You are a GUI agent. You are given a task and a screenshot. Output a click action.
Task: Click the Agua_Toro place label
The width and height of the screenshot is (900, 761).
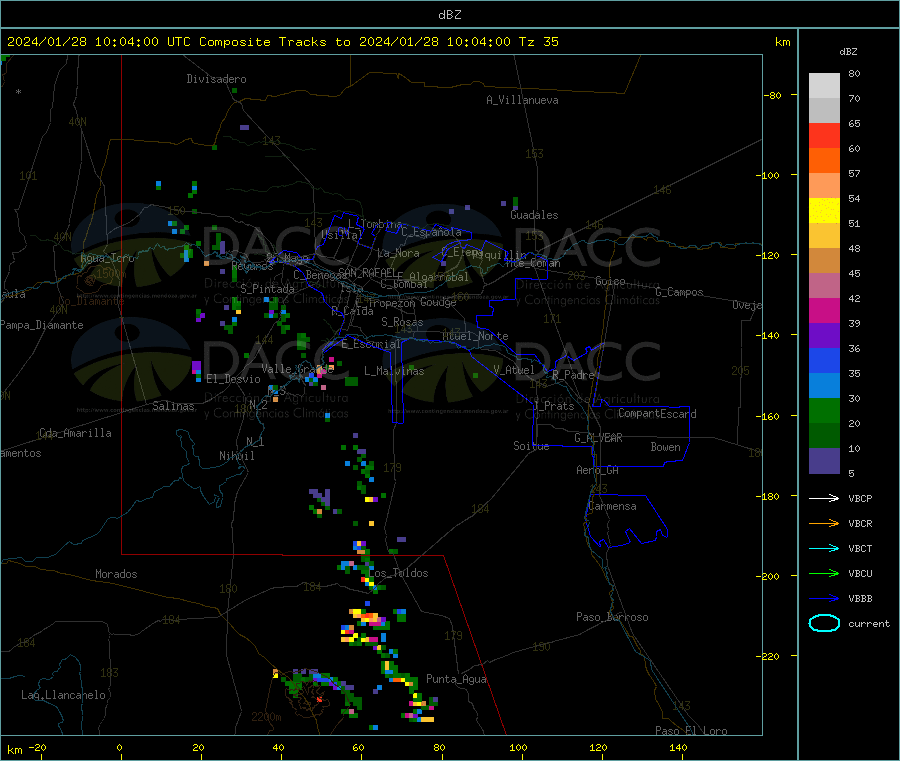click(x=107, y=258)
